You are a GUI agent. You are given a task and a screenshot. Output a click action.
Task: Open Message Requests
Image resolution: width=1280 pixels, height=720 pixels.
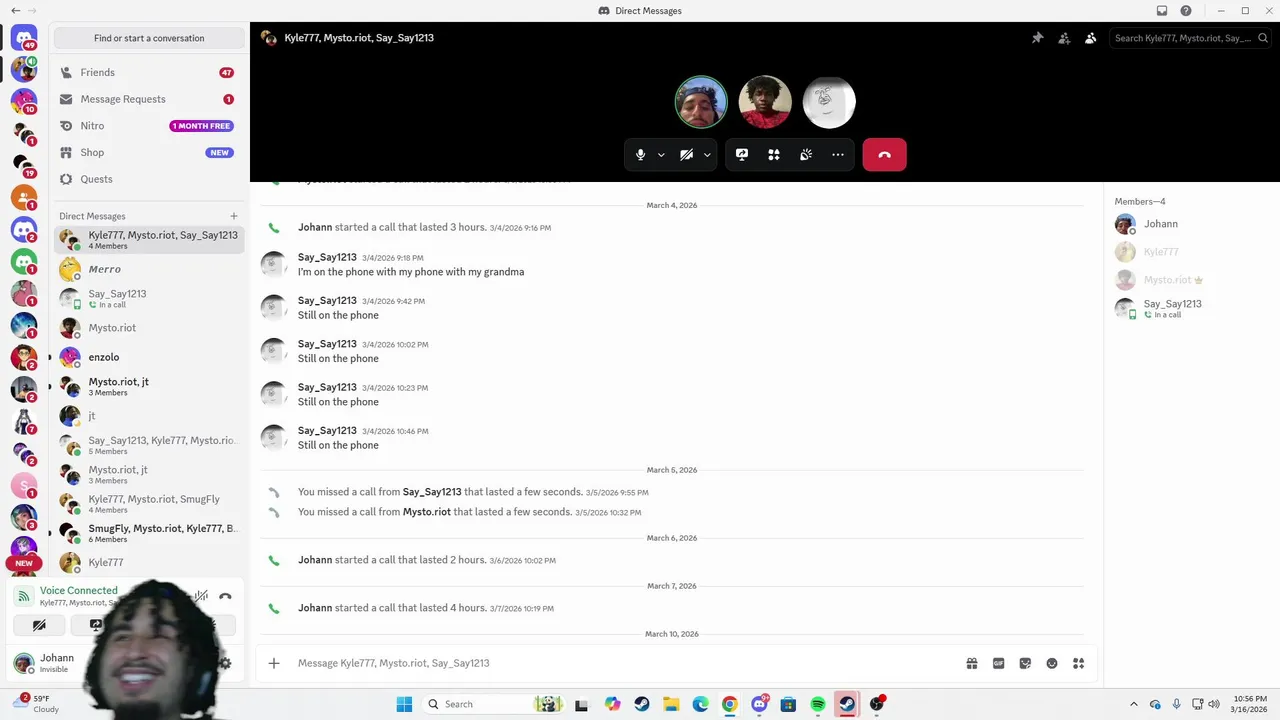pos(149,99)
